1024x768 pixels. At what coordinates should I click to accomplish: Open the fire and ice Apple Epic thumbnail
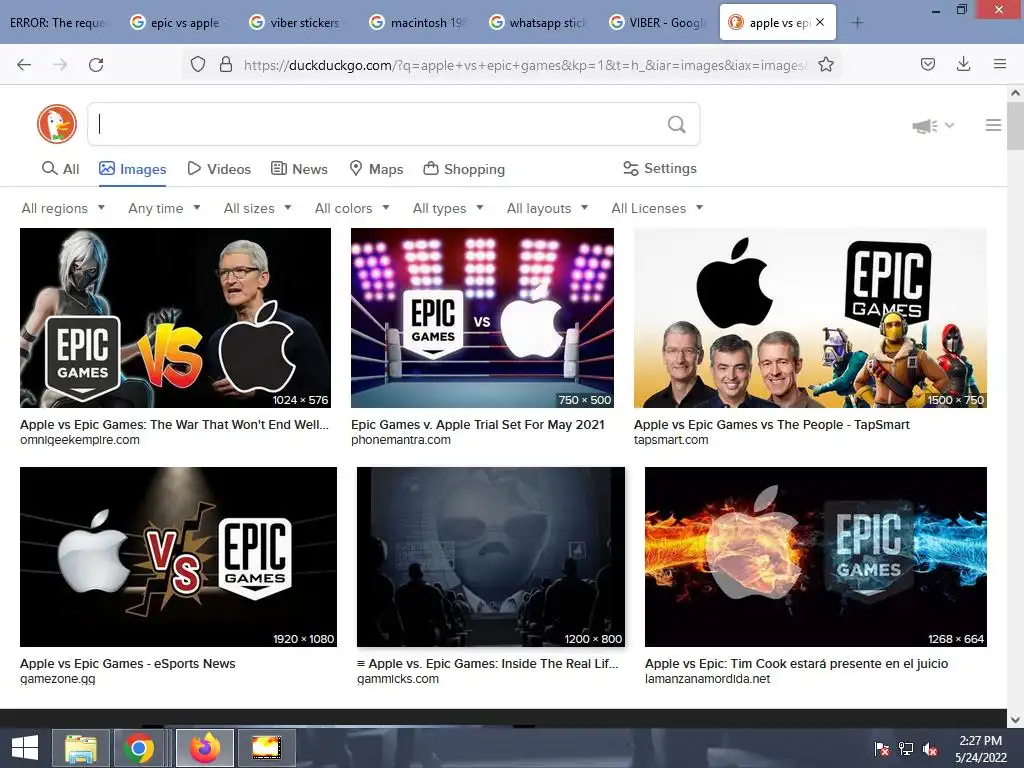[x=816, y=557]
